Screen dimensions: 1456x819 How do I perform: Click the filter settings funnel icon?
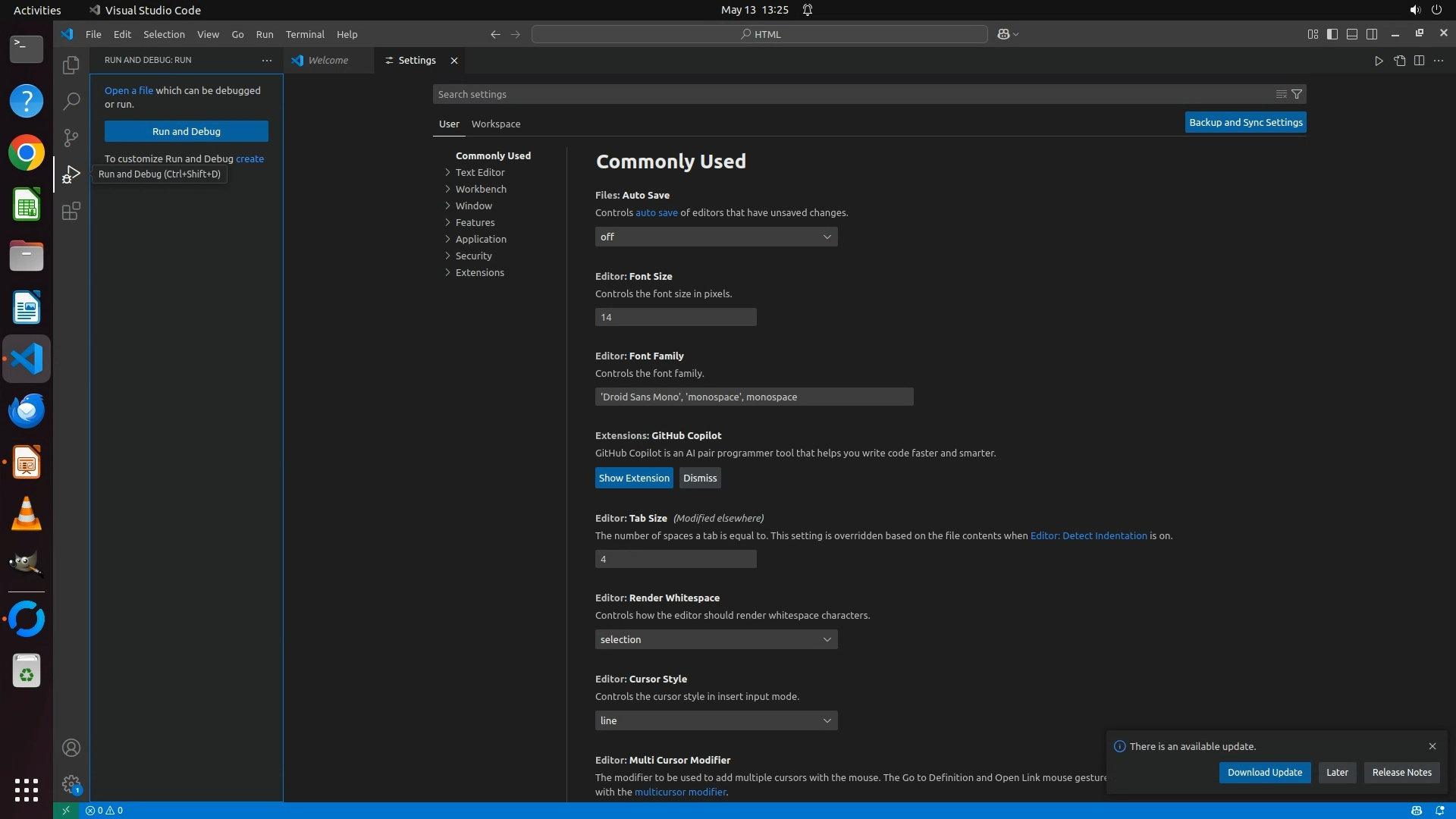tap(1297, 94)
